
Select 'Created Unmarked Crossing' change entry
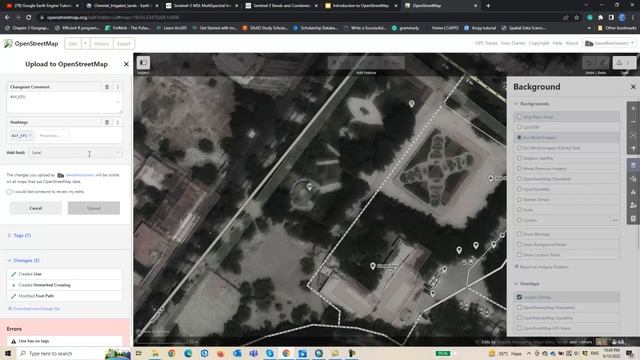[65, 285]
